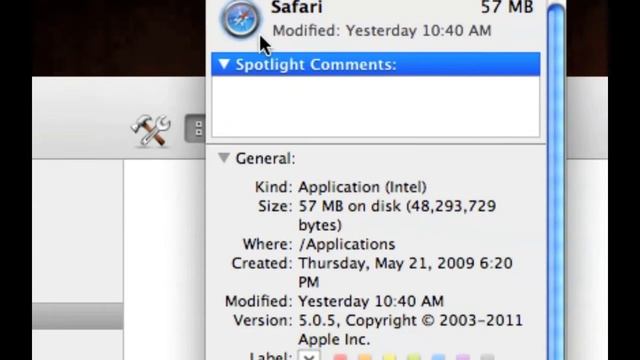This screenshot has width=640, height=360.
Task: Click inside the Spotlight Comments text box
Action: 376,107
